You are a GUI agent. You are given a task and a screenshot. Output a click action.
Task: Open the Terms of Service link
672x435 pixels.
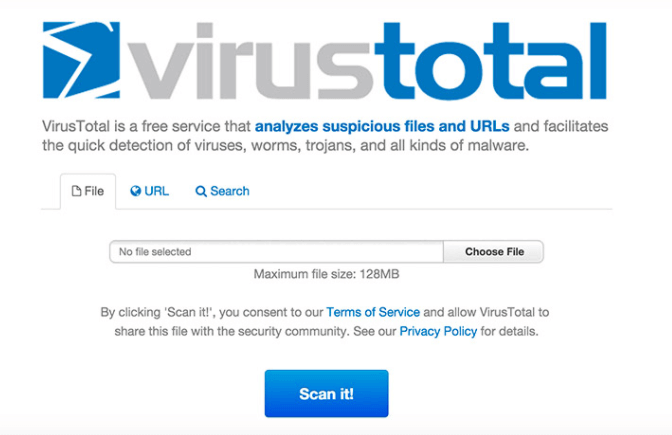click(374, 312)
